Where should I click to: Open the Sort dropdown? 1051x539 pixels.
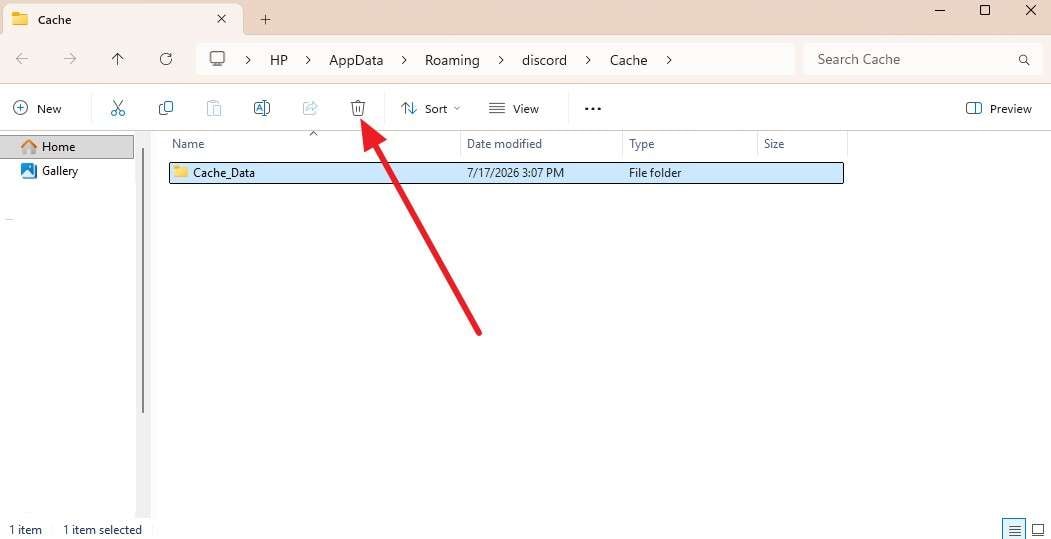click(430, 109)
